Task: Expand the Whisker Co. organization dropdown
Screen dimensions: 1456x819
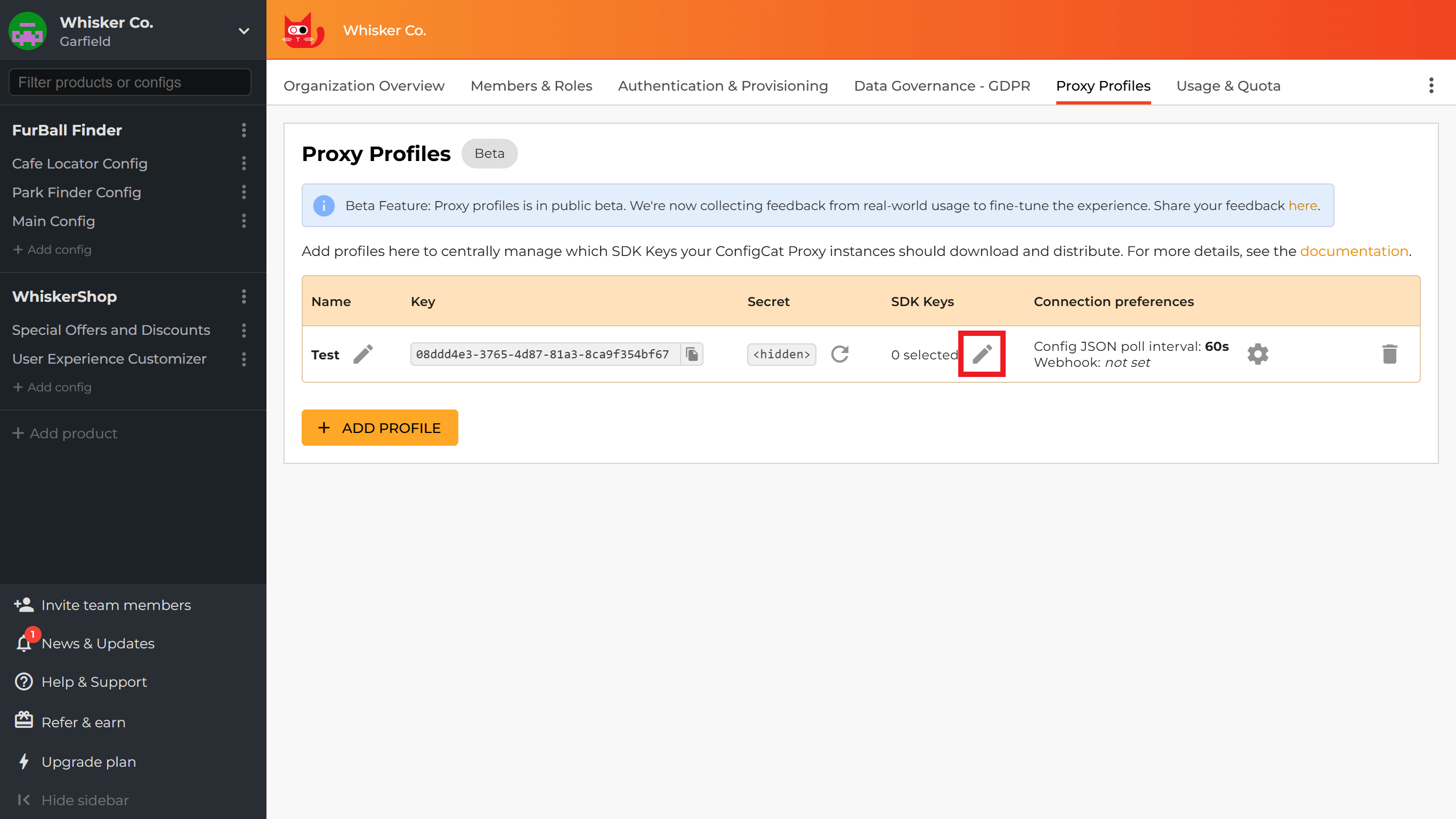Action: 243,31
